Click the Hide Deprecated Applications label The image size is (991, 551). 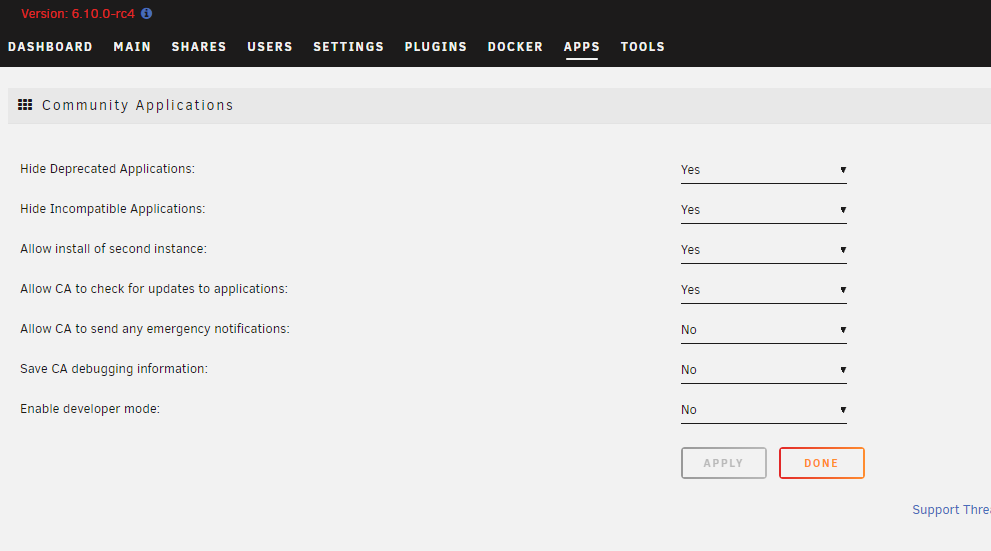pyautogui.click(x=107, y=169)
